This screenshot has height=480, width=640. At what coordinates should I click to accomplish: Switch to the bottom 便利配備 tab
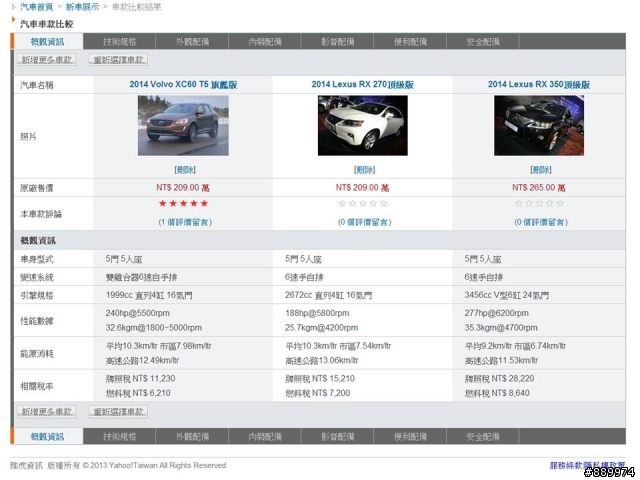point(410,437)
